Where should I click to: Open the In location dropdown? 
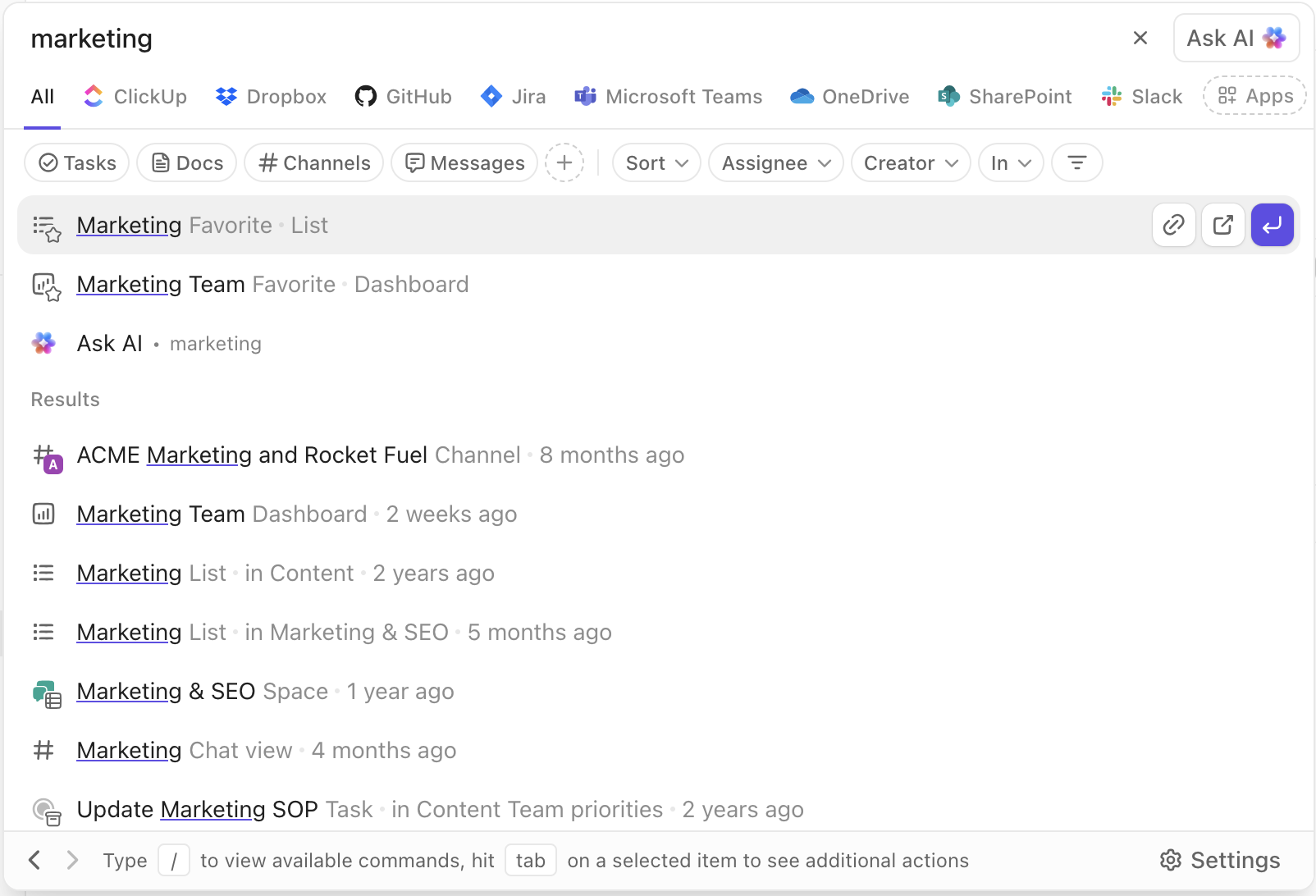(1010, 162)
